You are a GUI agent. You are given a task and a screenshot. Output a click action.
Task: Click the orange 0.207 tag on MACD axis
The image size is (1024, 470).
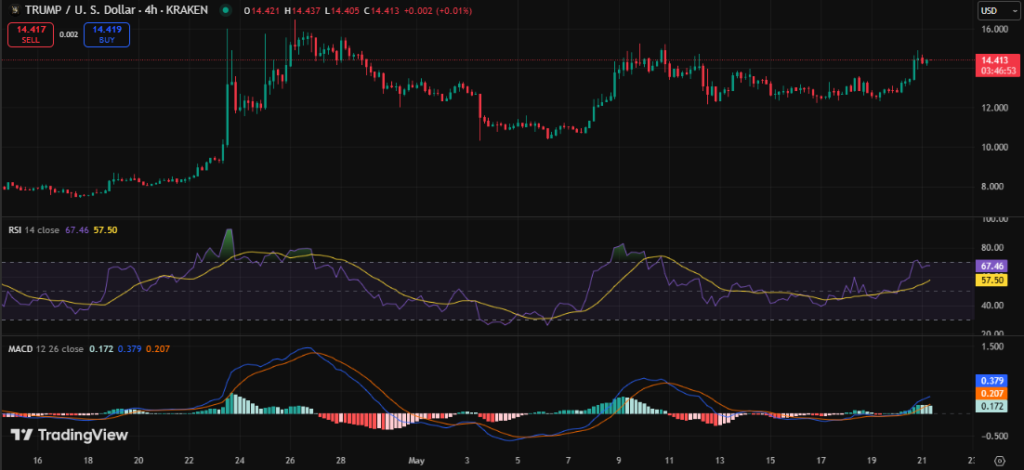click(x=993, y=394)
